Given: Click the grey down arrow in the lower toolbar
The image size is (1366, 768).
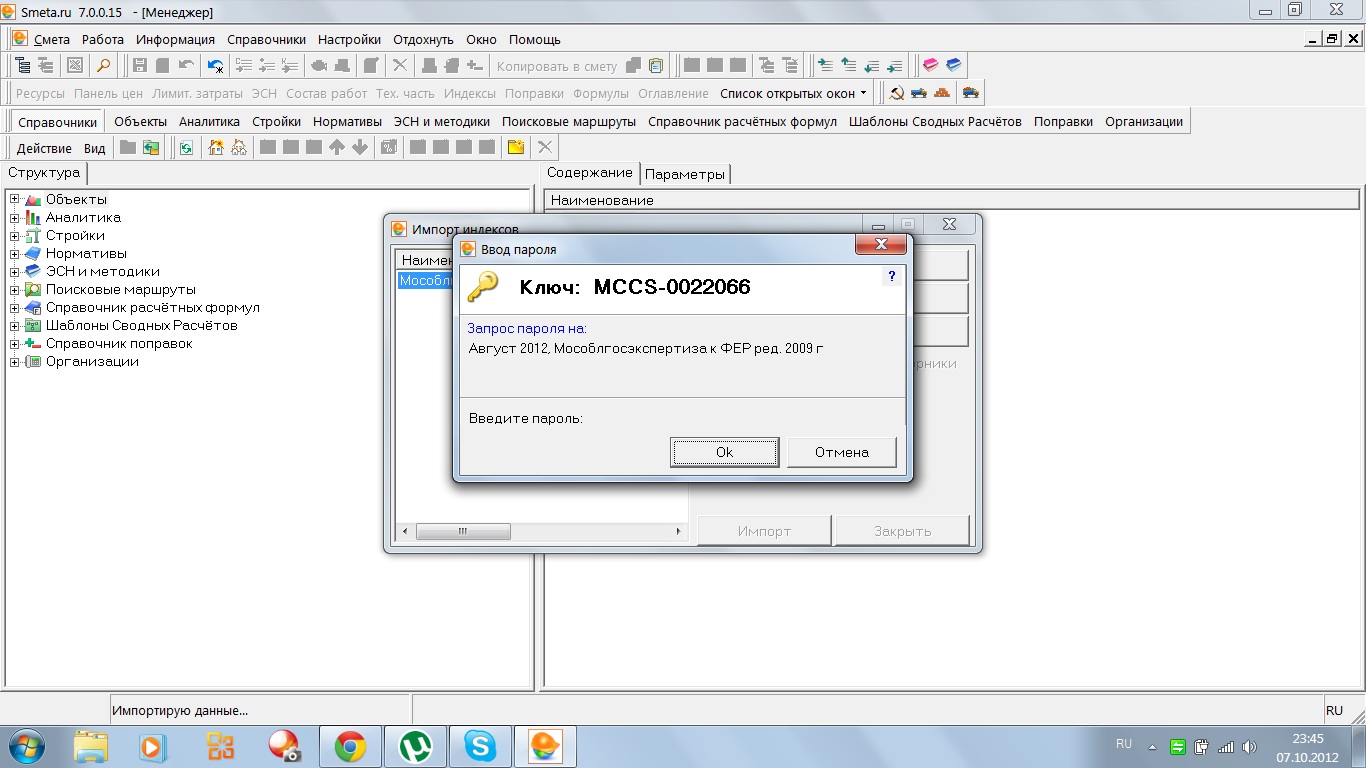Looking at the screenshot, I should pos(360,147).
